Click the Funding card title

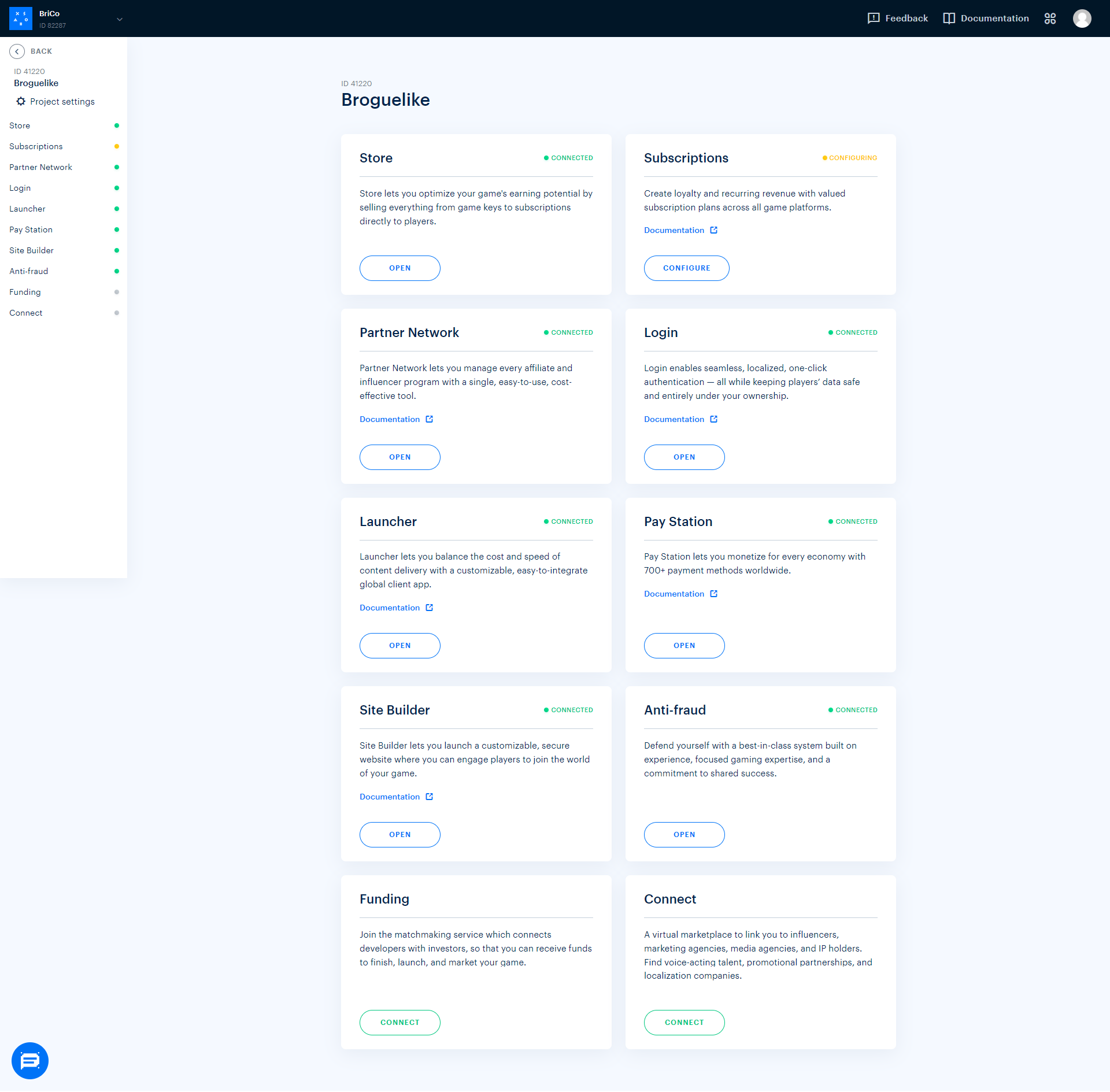pyautogui.click(x=384, y=899)
